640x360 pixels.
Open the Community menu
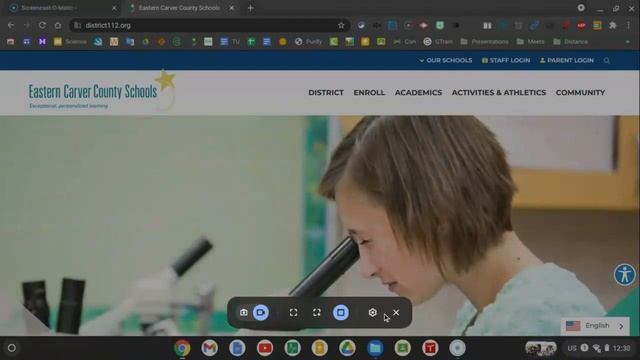[x=580, y=93]
